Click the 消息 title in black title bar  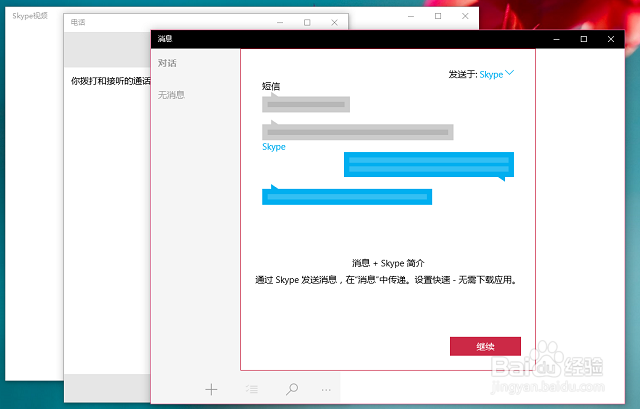point(165,39)
